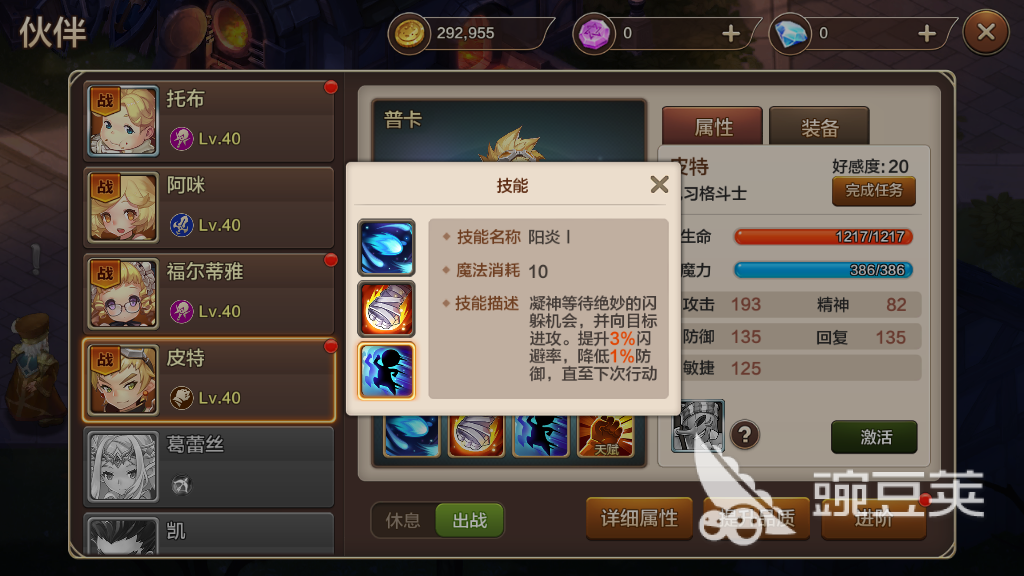Select companion 福尔蒂雅 in the list

(209, 294)
